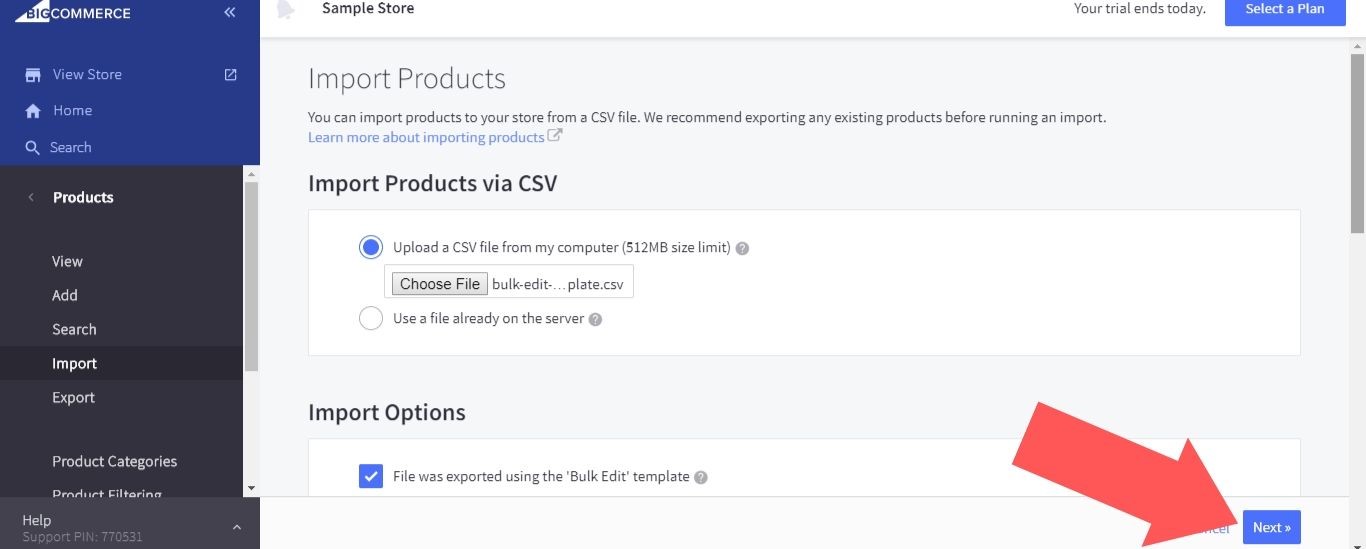Click the Home house icon
Image resolution: width=1366 pixels, height=549 pixels.
(33, 111)
